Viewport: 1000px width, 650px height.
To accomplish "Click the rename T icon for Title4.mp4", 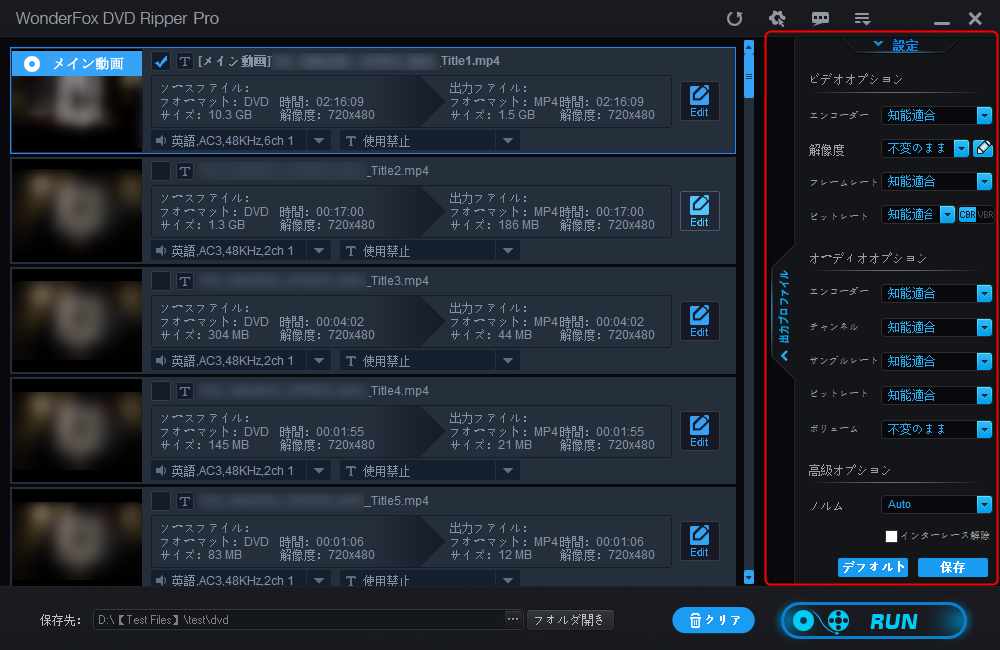I will 185,391.
